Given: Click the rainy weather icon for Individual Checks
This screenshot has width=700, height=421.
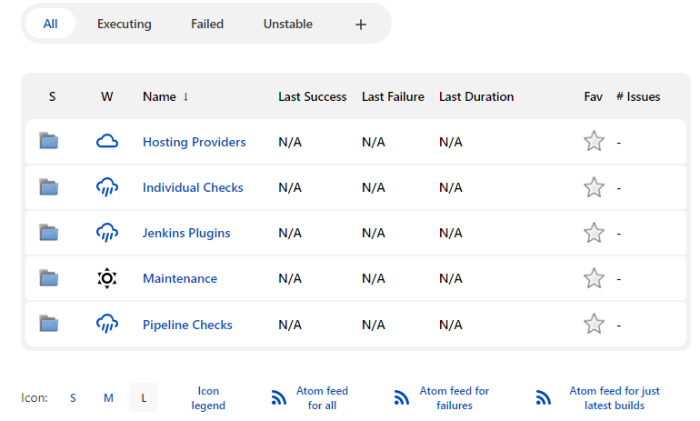Looking at the screenshot, I should pos(107,187).
